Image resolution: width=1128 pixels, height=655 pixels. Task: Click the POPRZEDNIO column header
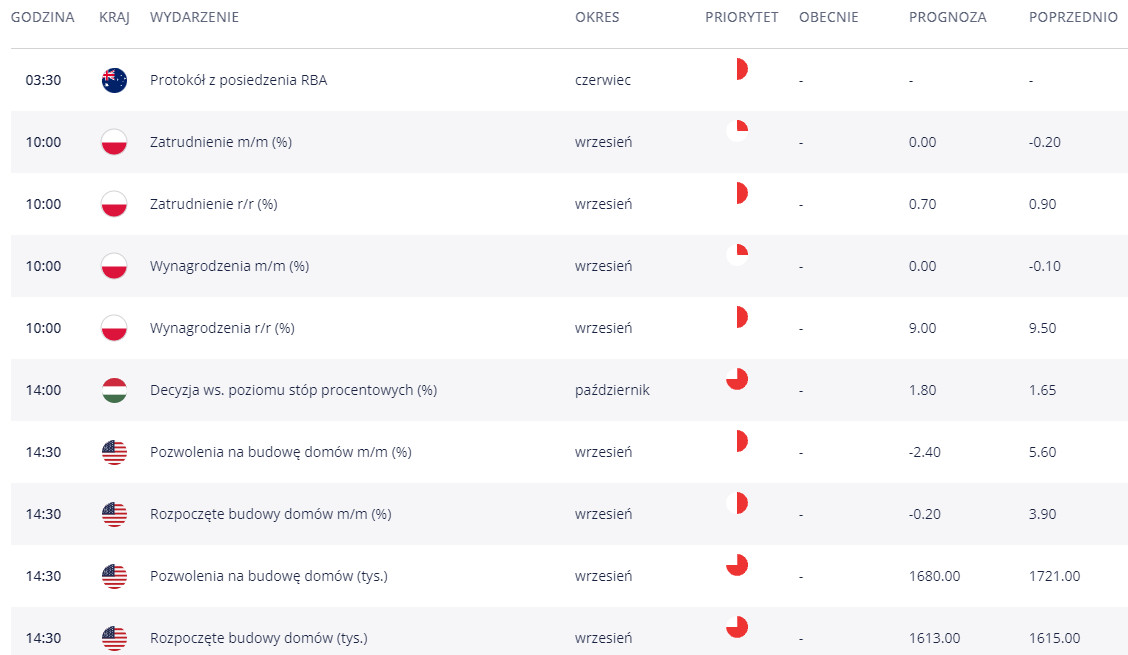click(x=1073, y=17)
